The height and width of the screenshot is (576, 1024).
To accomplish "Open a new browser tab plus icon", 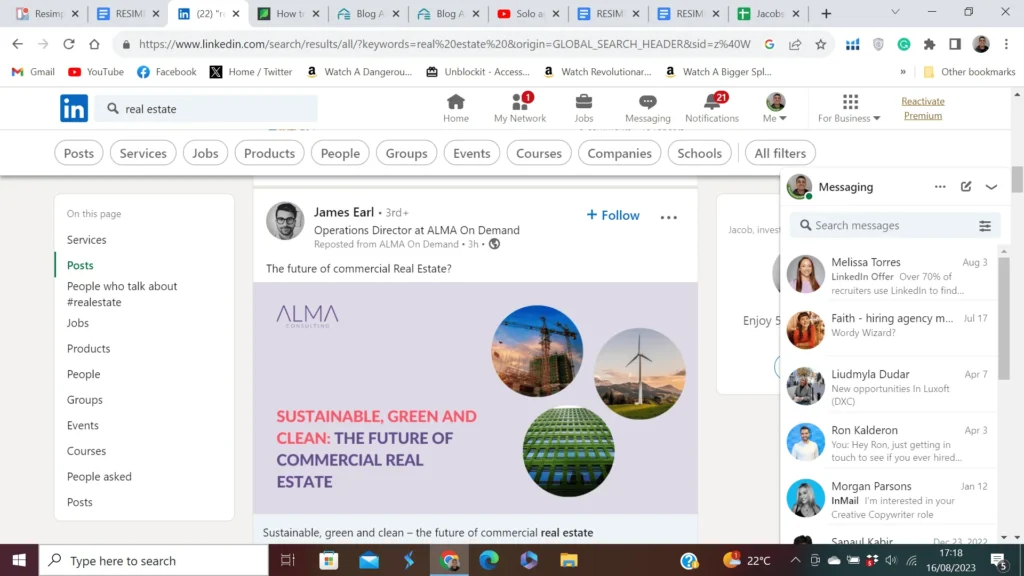I will coord(826,14).
